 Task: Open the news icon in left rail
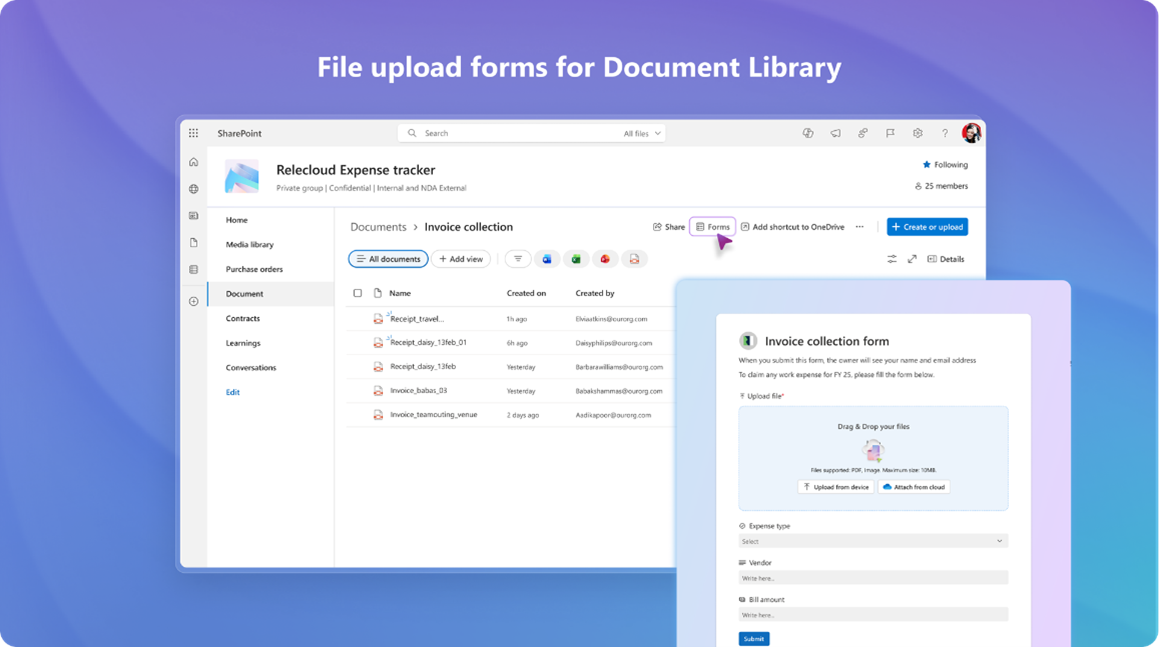coord(194,216)
